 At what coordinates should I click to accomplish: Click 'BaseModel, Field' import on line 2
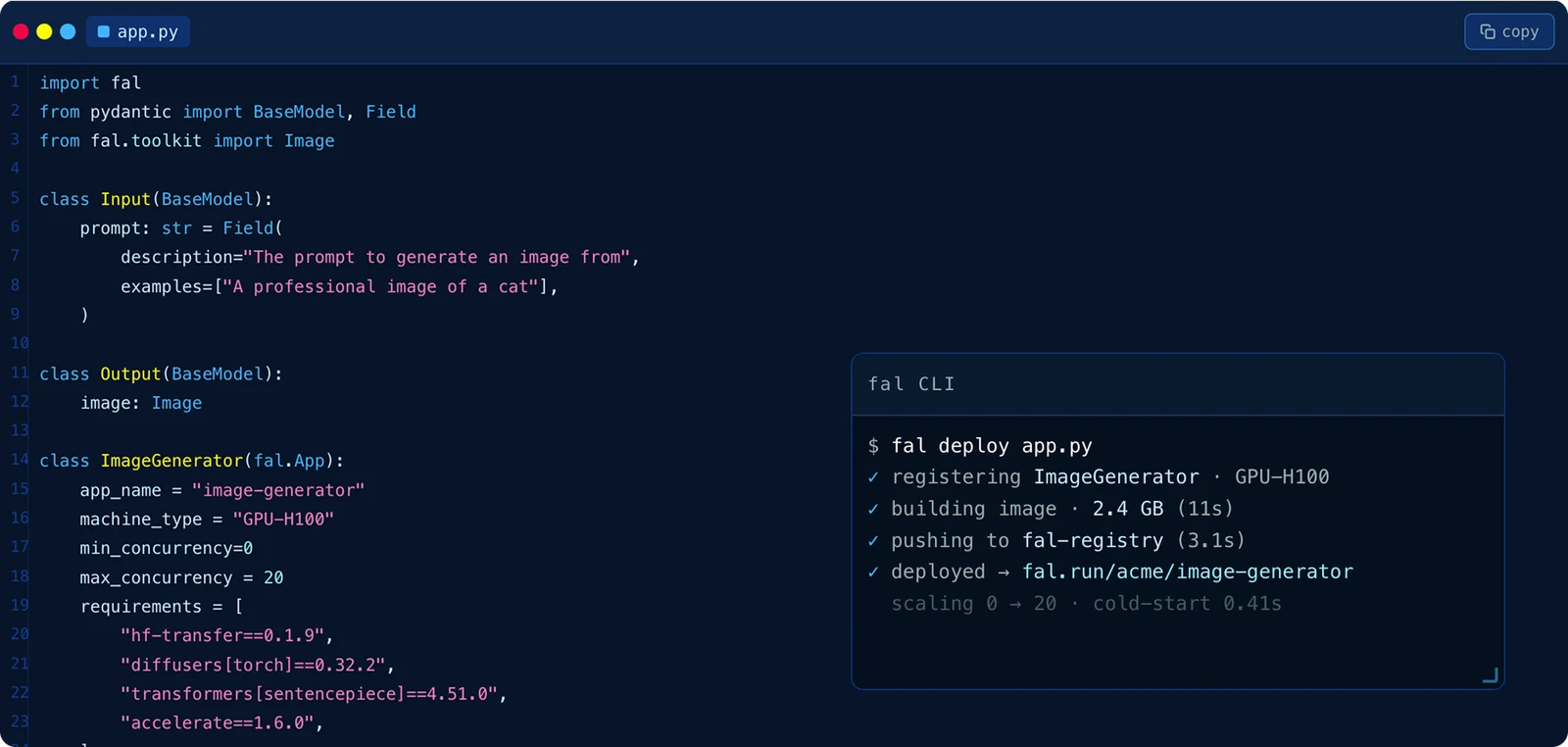point(334,112)
